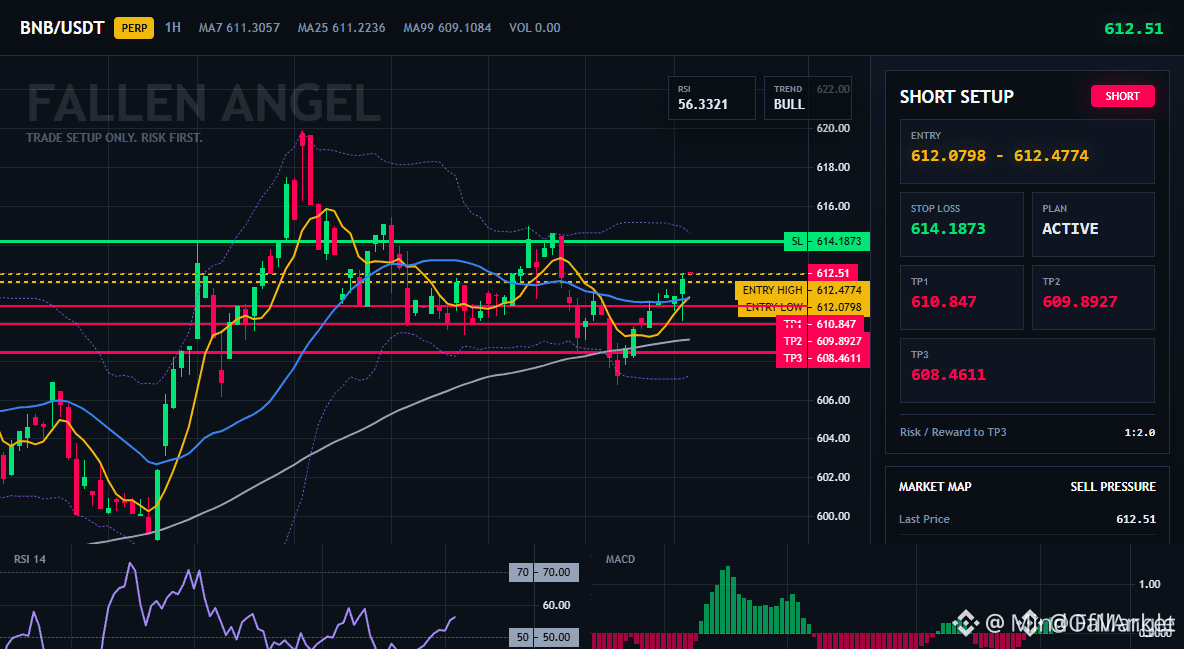The height and width of the screenshot is (649, 1184).
Task: Click the 602.00 price axis label
Action: pos(833,477)
